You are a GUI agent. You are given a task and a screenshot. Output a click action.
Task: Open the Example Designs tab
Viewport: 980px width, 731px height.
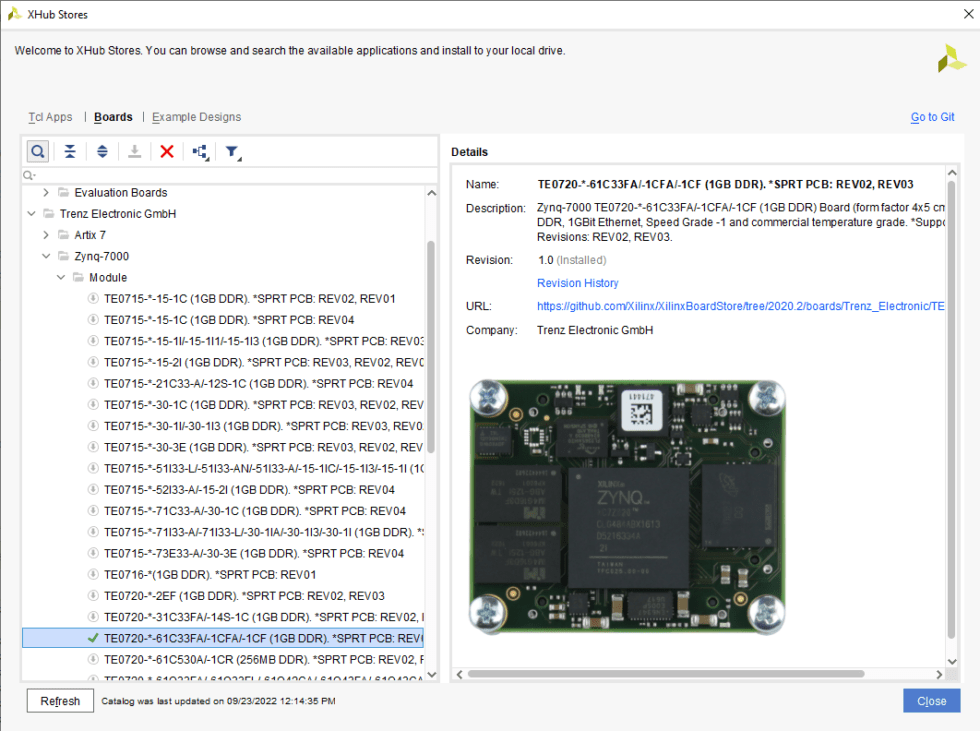(x=196, y=117)
